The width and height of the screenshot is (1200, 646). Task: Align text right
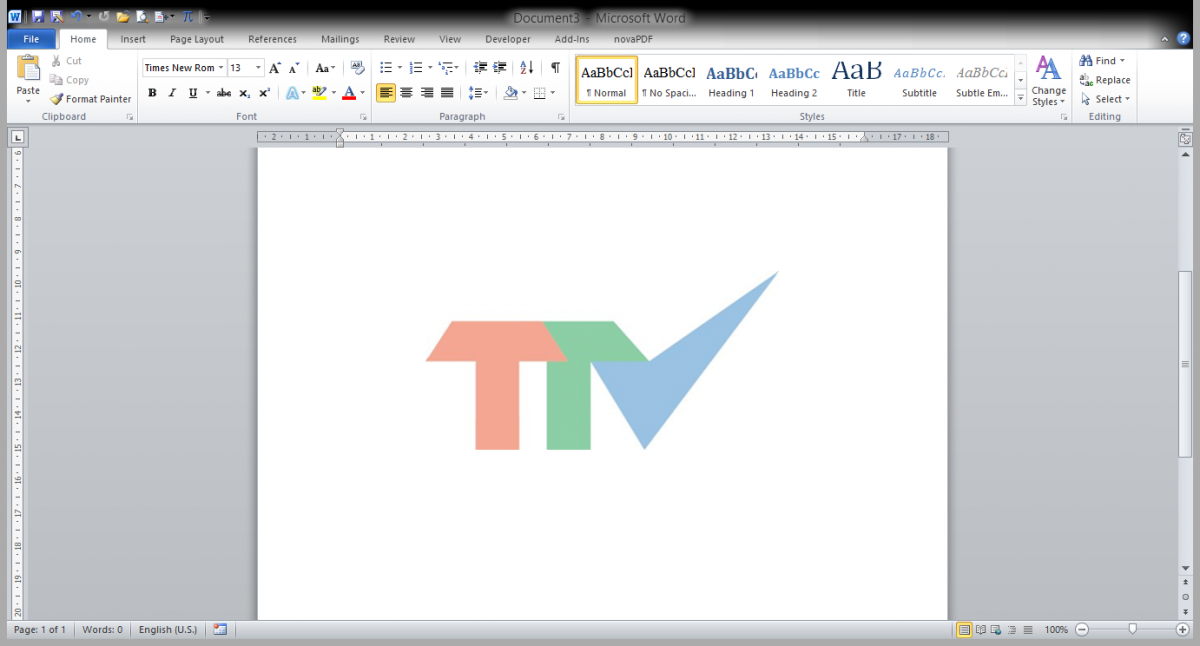pos(427,93)
